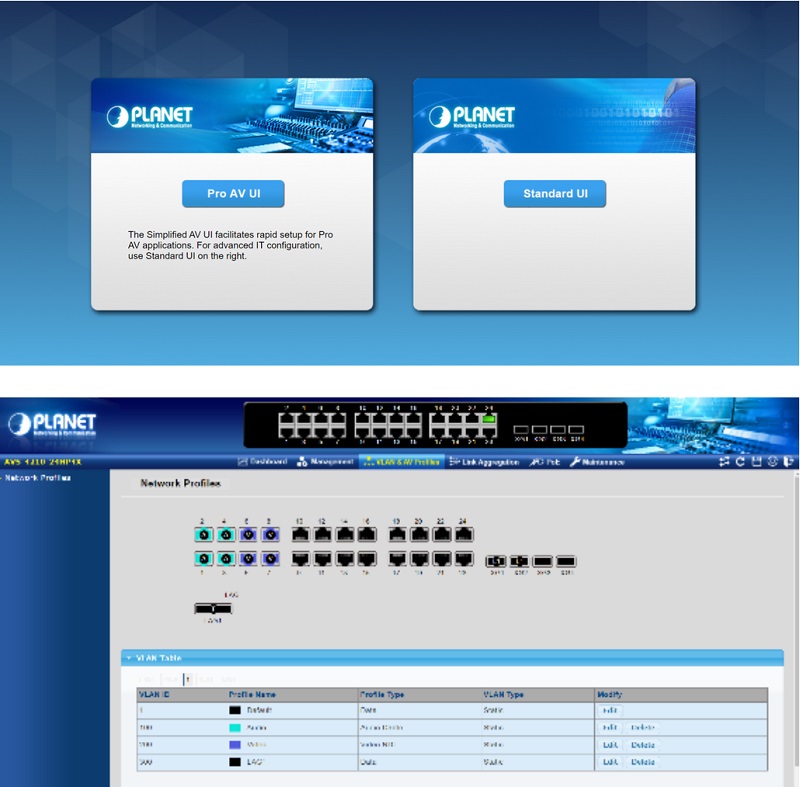This screenshot has height=787, width=800.
Task: Select port 20 in Network Profiles
Action: click(x=419, y=535)
